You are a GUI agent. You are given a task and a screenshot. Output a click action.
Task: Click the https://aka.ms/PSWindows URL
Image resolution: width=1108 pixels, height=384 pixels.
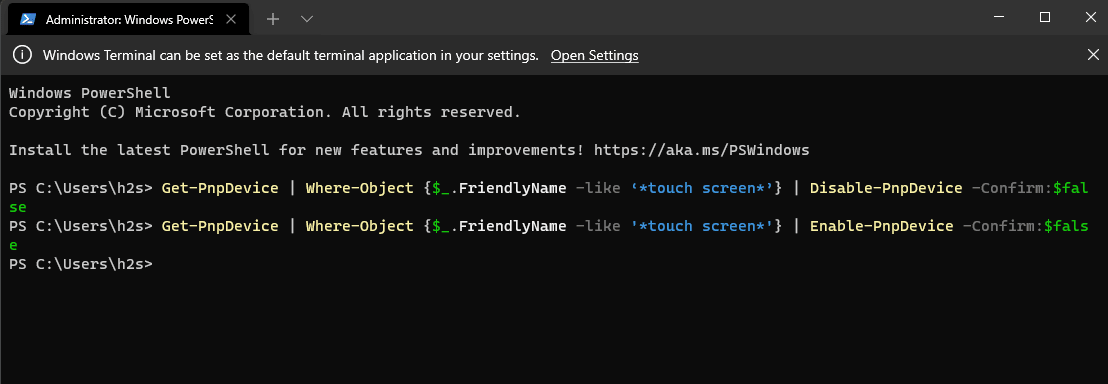[x=701, y=150]
